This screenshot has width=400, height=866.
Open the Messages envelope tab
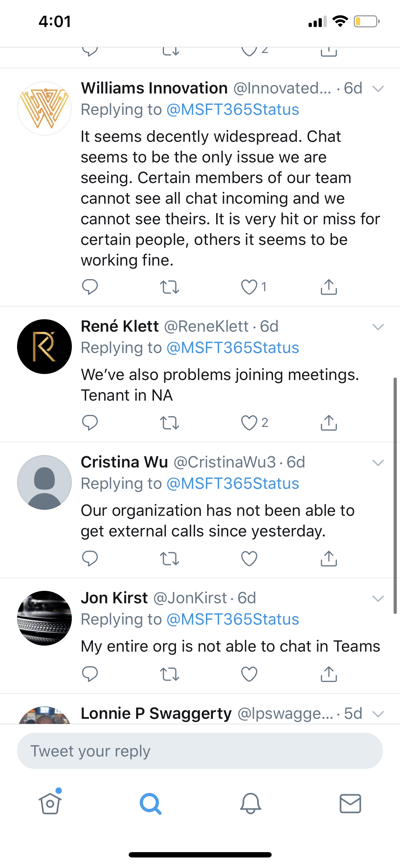pyautogui.click(x=350, y=804)
